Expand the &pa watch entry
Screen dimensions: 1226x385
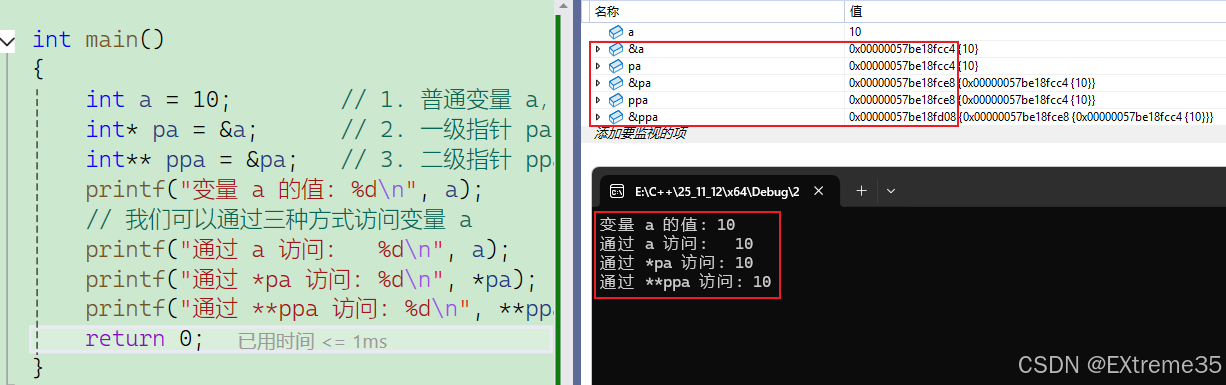point(598,82)
